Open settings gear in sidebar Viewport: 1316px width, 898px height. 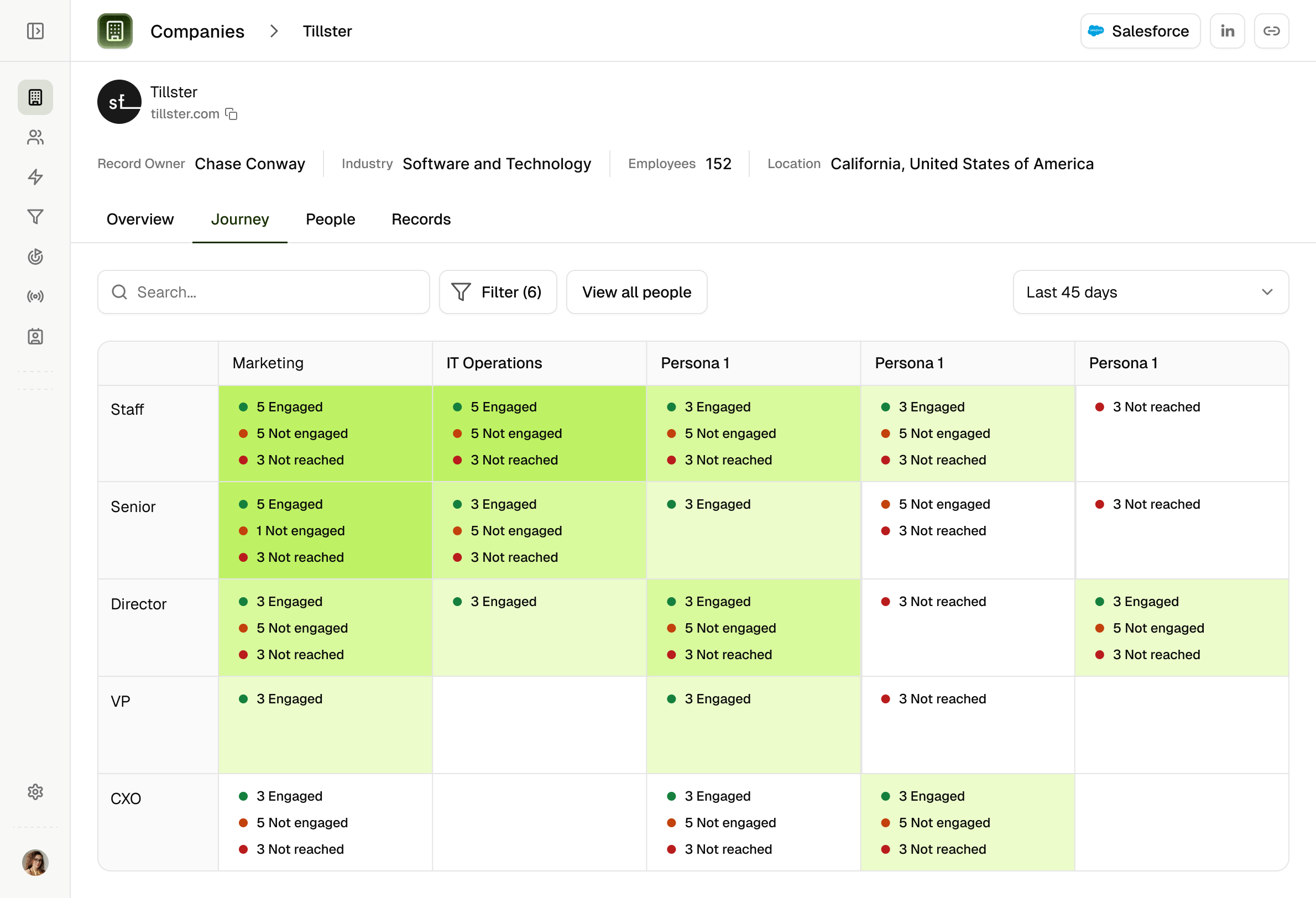point(35,791)
